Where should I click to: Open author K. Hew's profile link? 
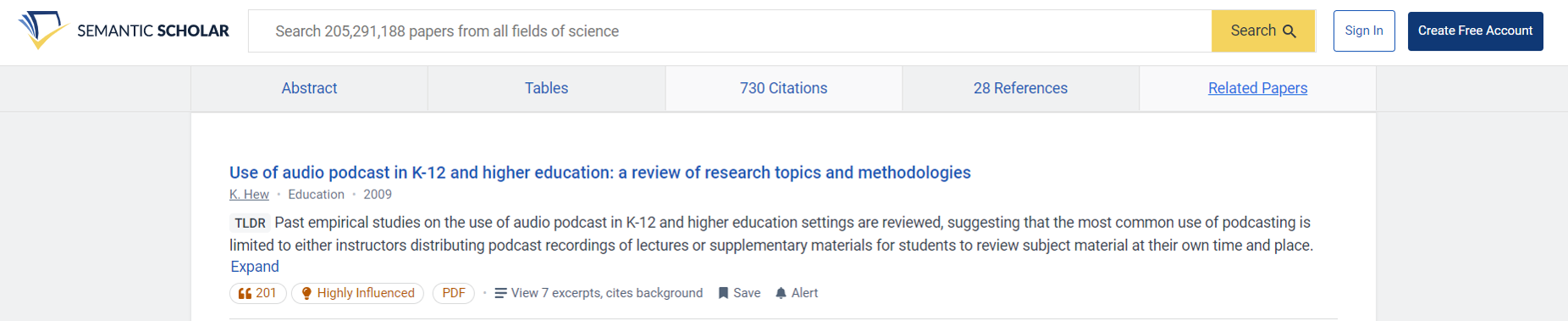(x=249, y=195)
